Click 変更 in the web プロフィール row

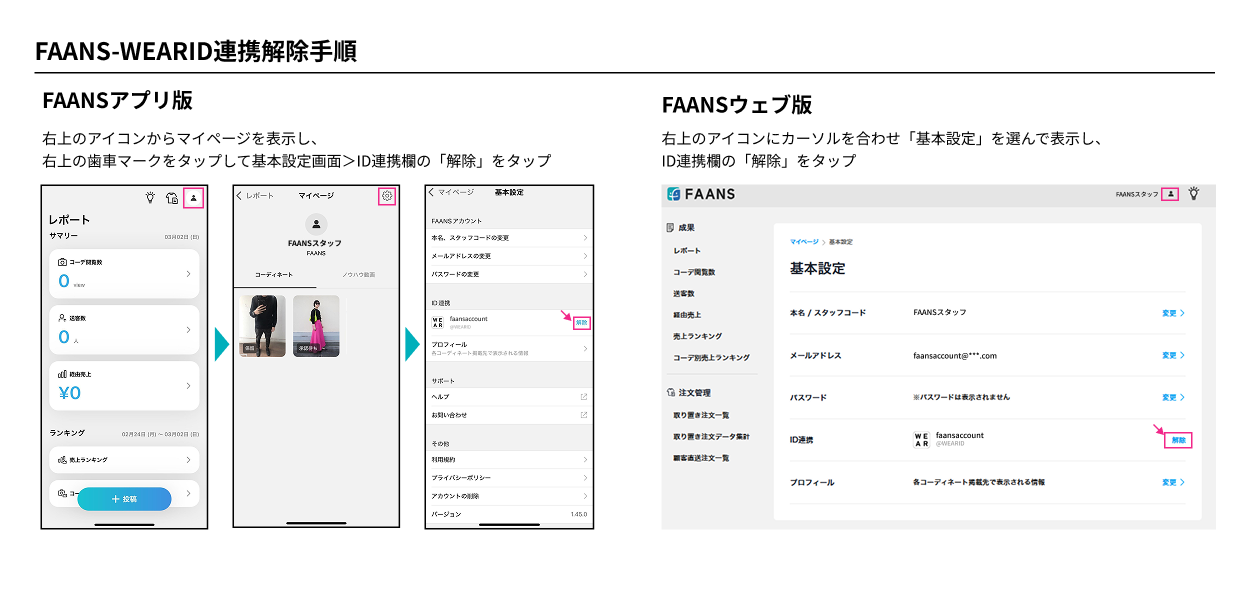1173,482
